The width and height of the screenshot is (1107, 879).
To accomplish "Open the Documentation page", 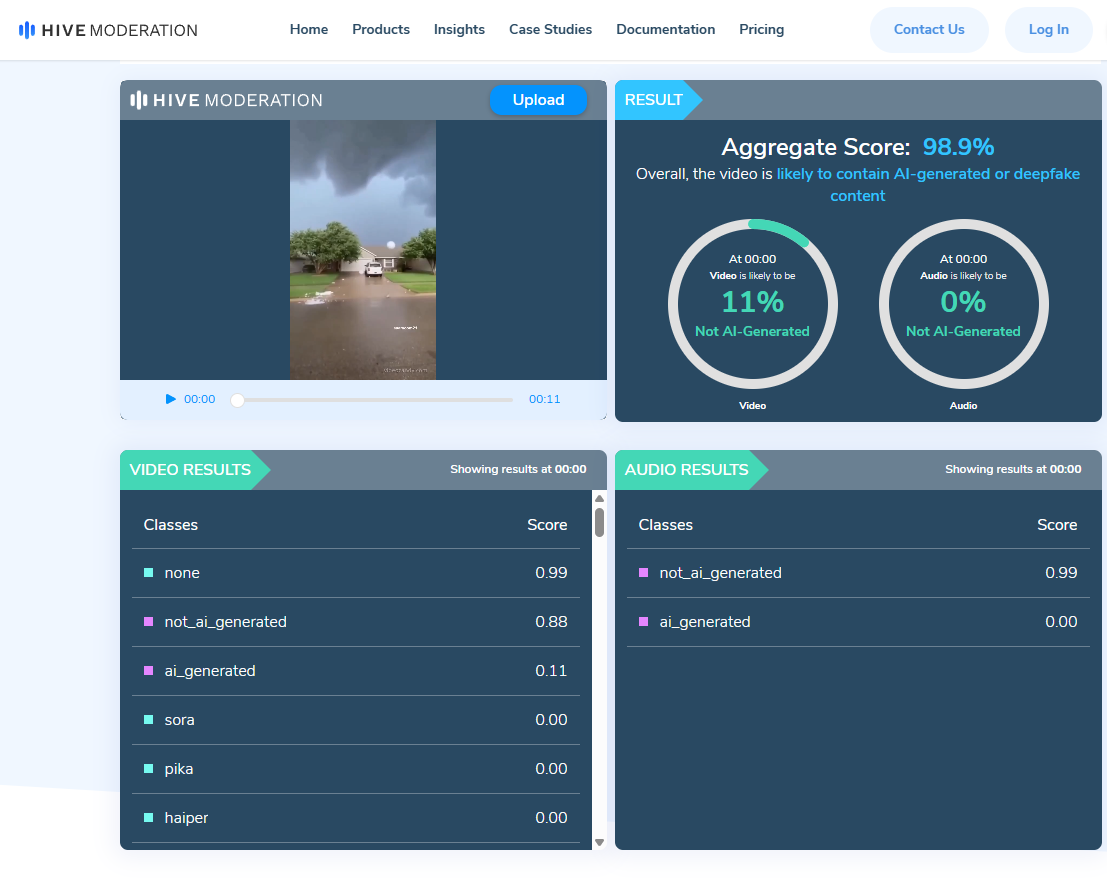I will pyautogui.click(x=665, y=30).
